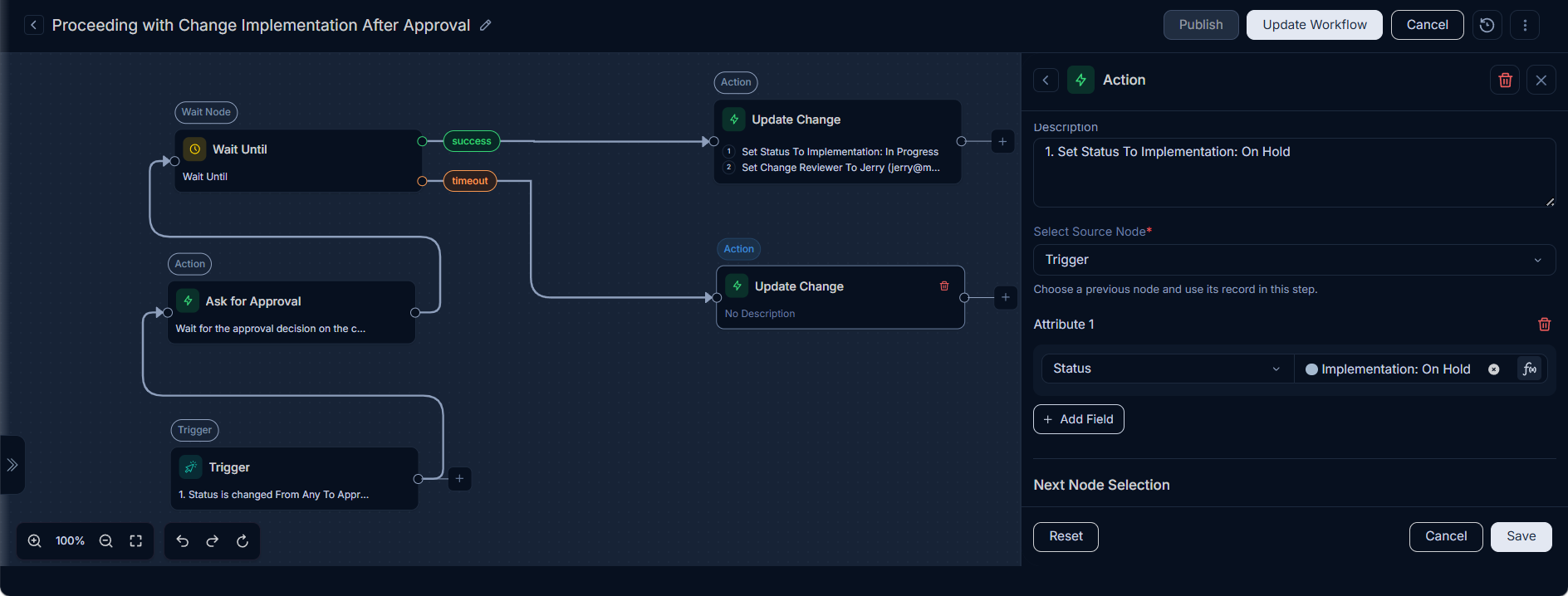Clear the Implementation: On Hold value

(1494, 369)
